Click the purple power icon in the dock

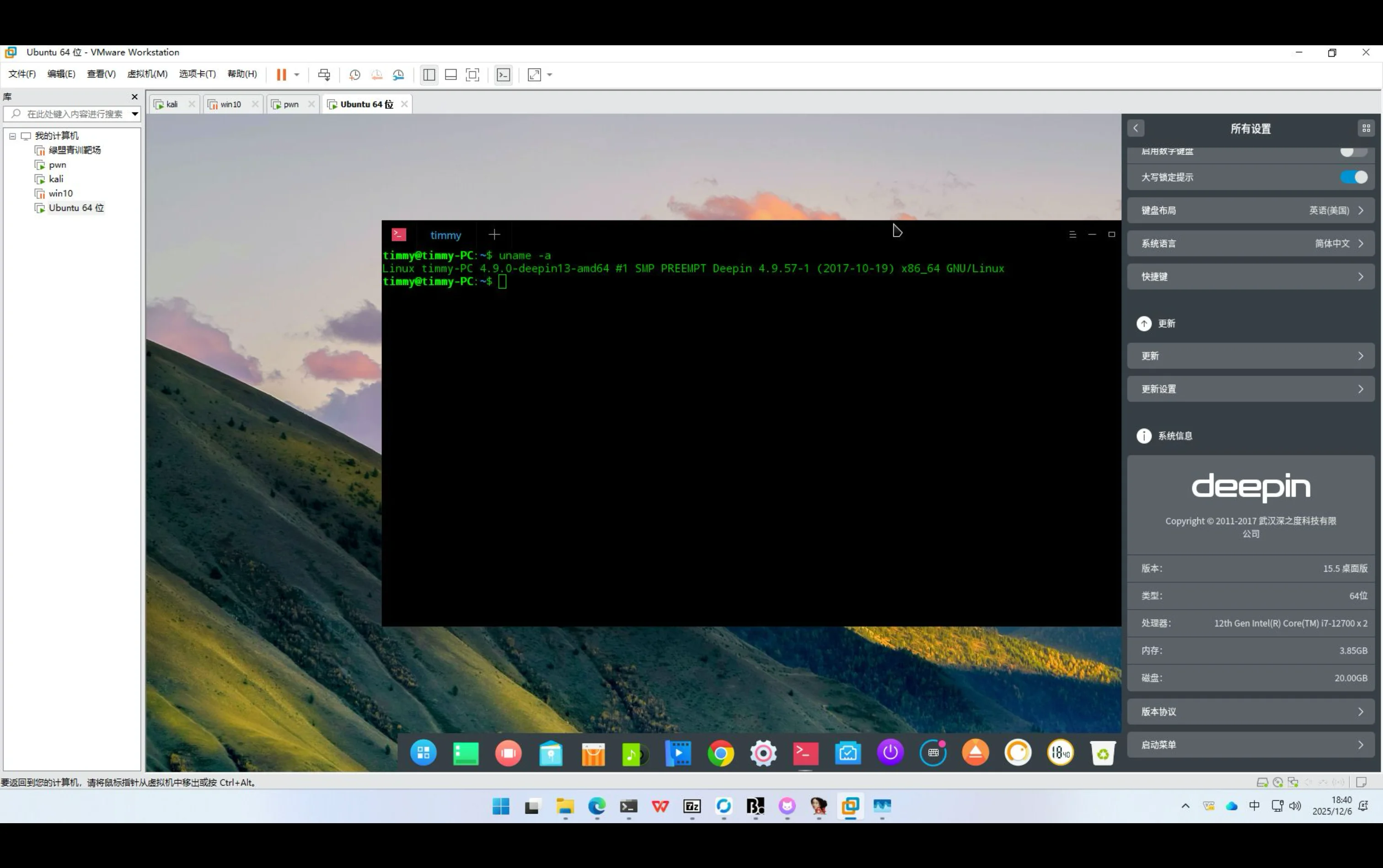890,753
